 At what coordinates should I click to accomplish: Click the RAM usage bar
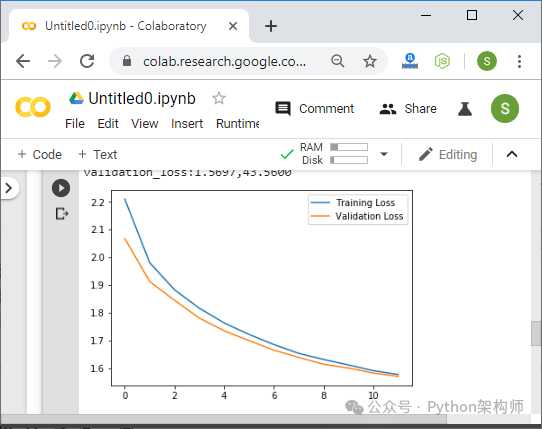point(349,147)
